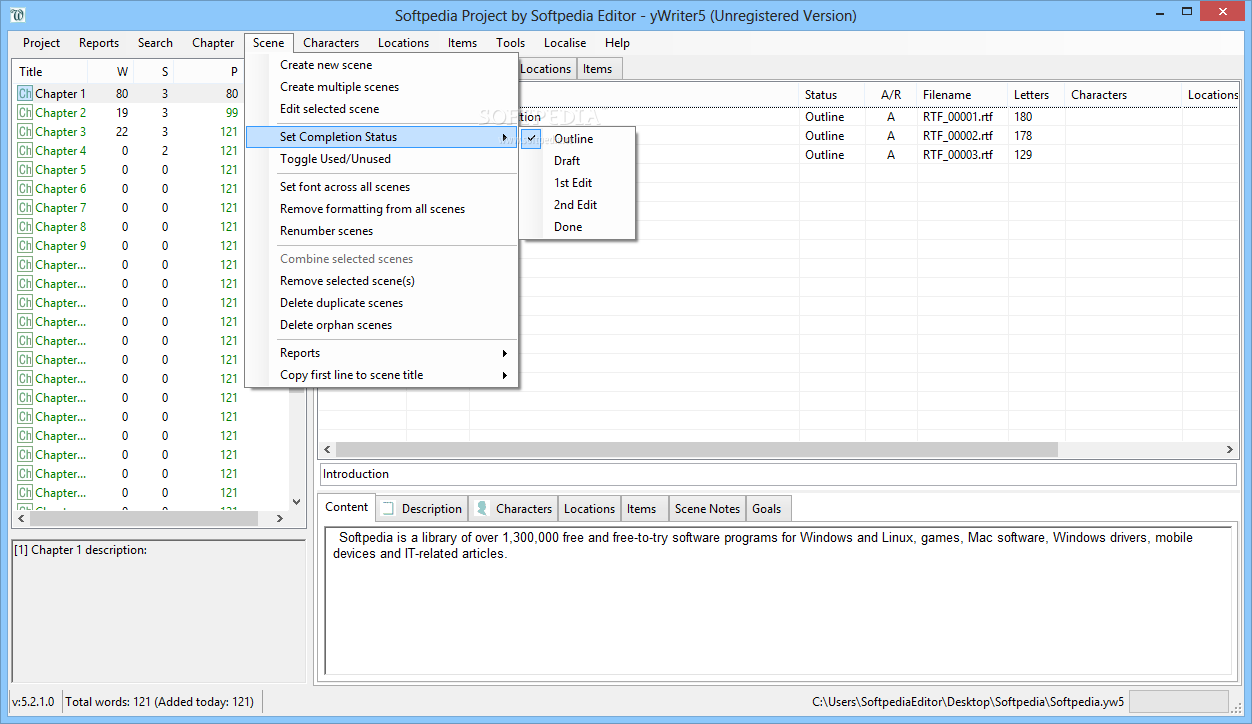Click the Characters tab person icon
Image resolution: width=1252 pixels, height=724 pixels.
482,509
